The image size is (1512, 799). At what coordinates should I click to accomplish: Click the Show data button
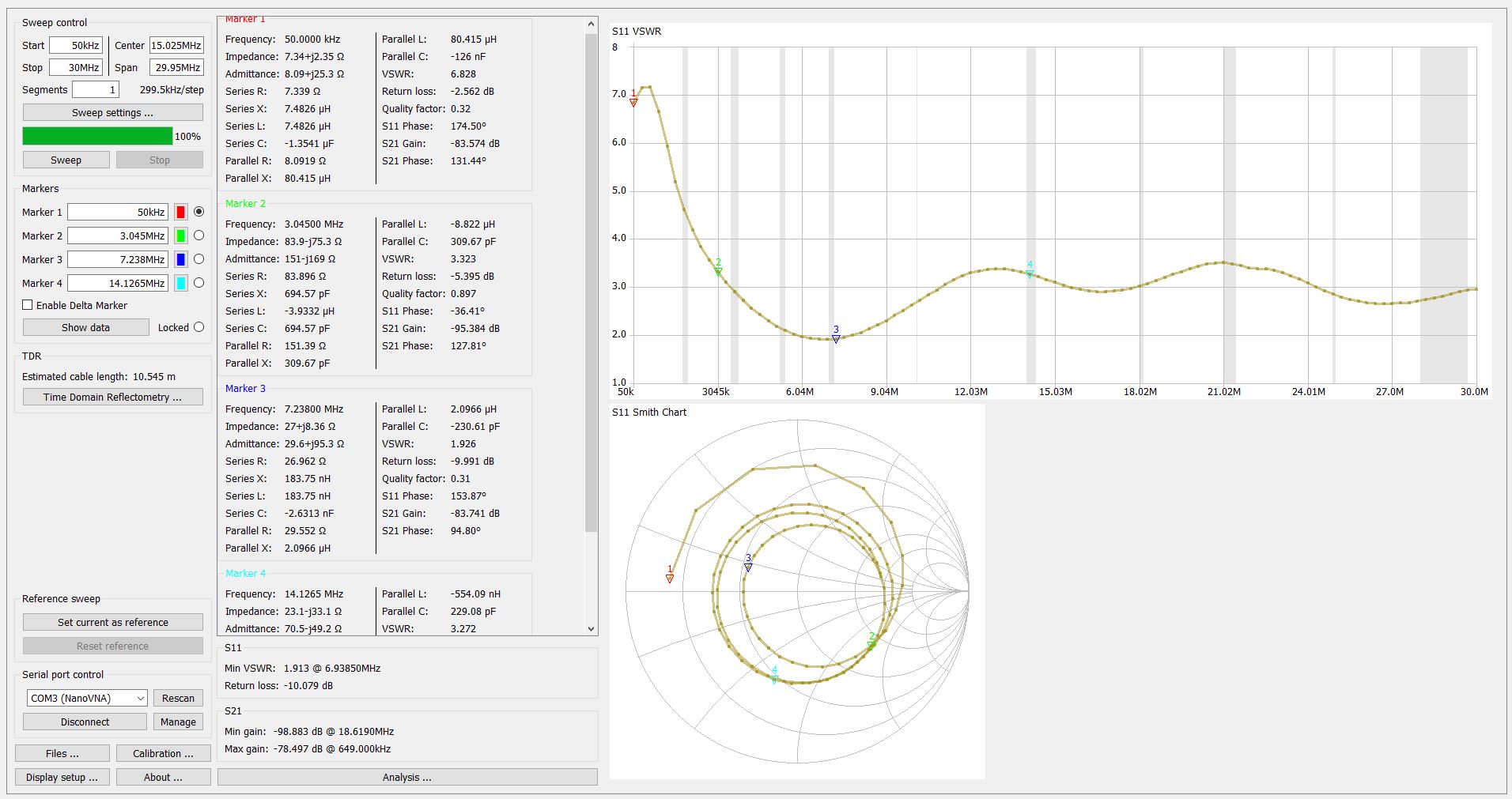[85, 327]
